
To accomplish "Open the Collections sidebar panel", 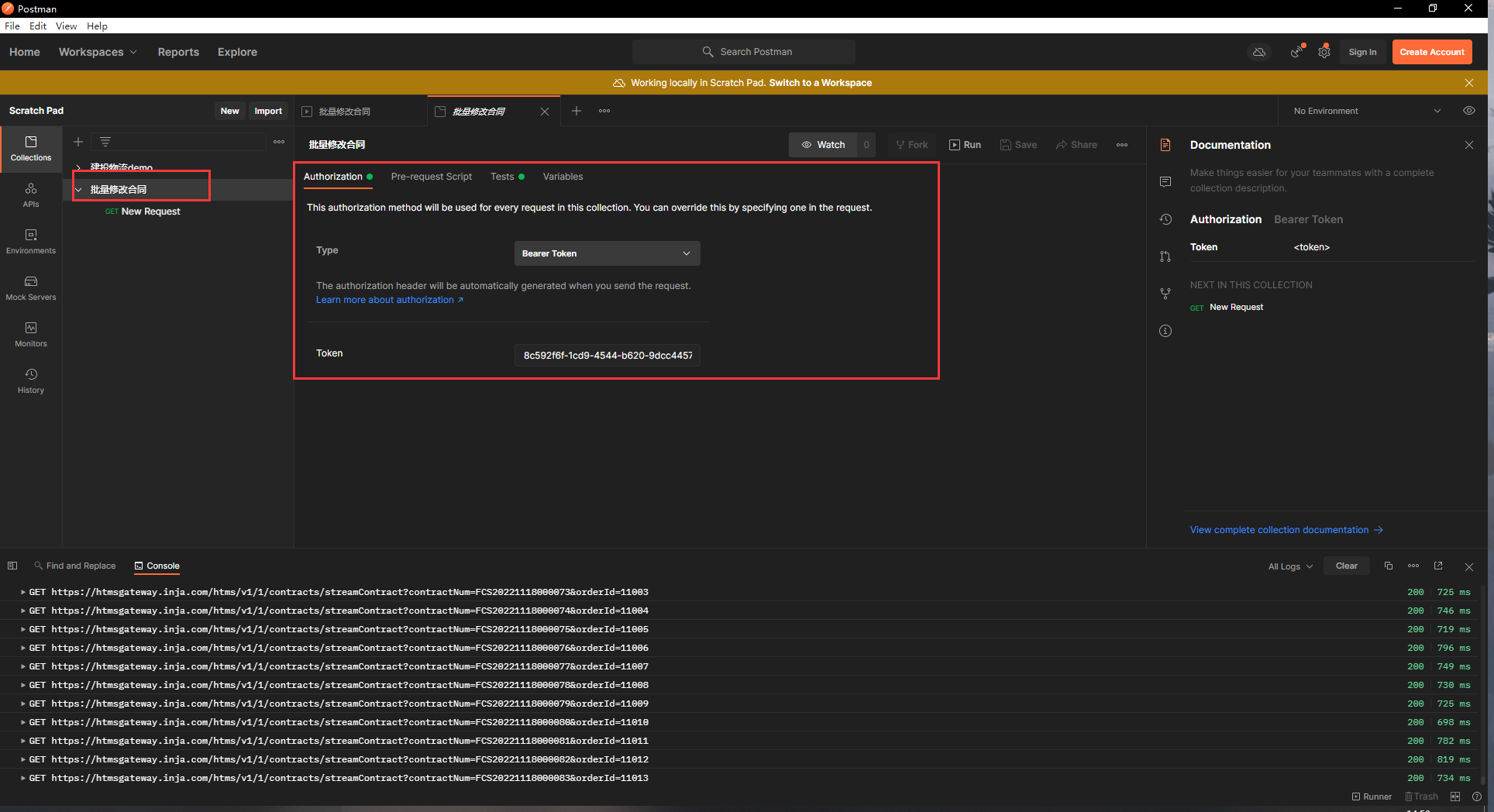I will (x=31, y=149).
